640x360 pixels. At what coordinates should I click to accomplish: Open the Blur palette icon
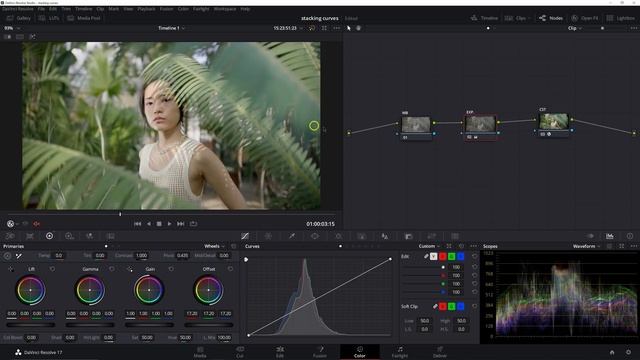pyautogui.click(x=385, y=236)
